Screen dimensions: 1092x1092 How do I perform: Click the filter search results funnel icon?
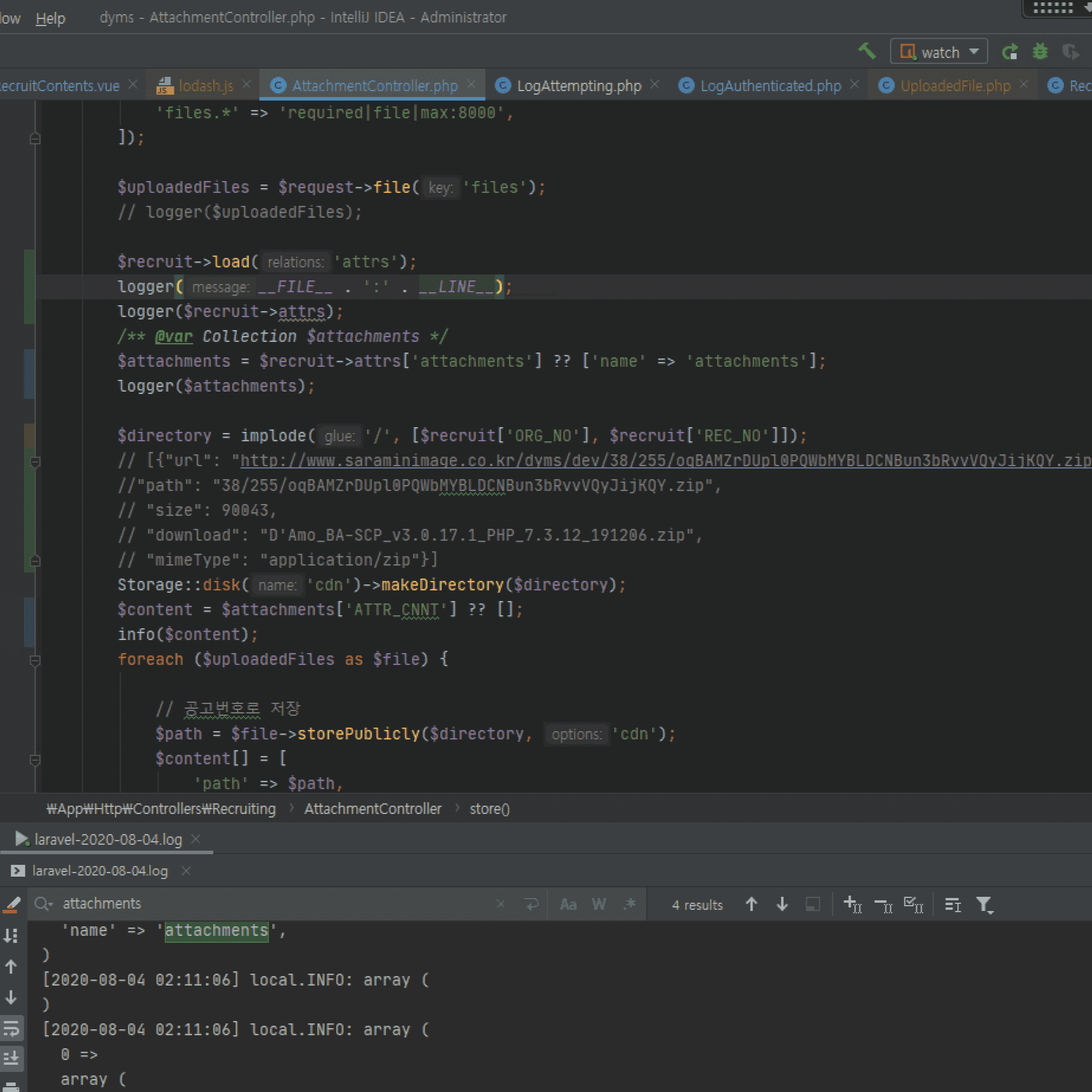coord(984,904)
